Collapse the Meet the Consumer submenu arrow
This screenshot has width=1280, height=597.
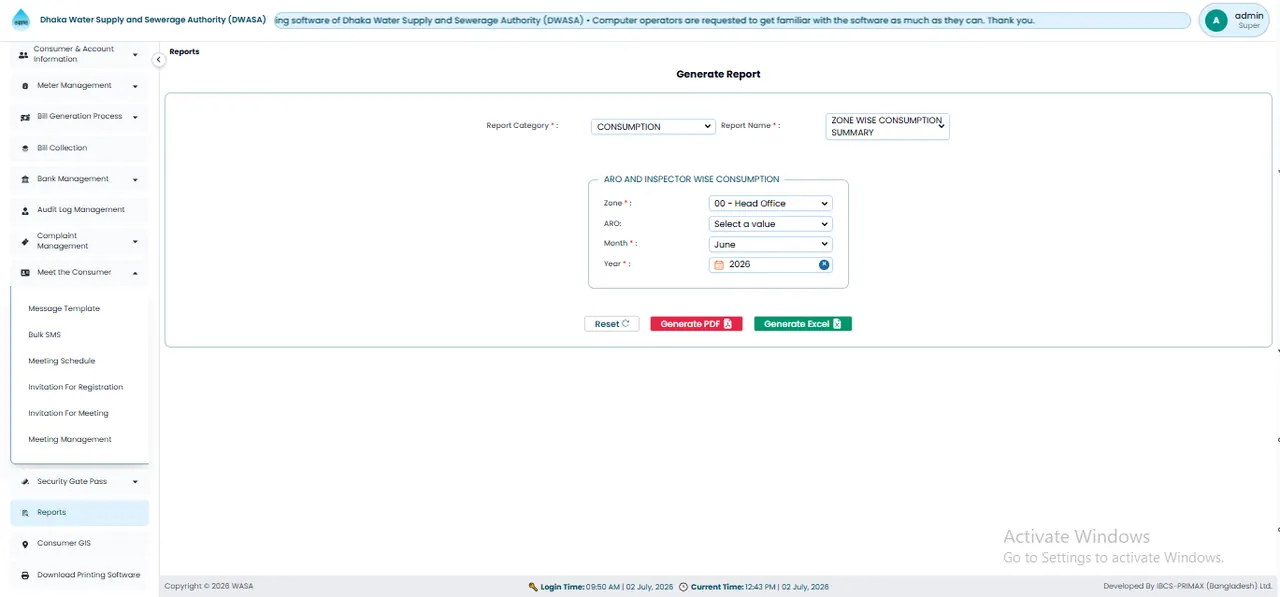coord(135,273)
